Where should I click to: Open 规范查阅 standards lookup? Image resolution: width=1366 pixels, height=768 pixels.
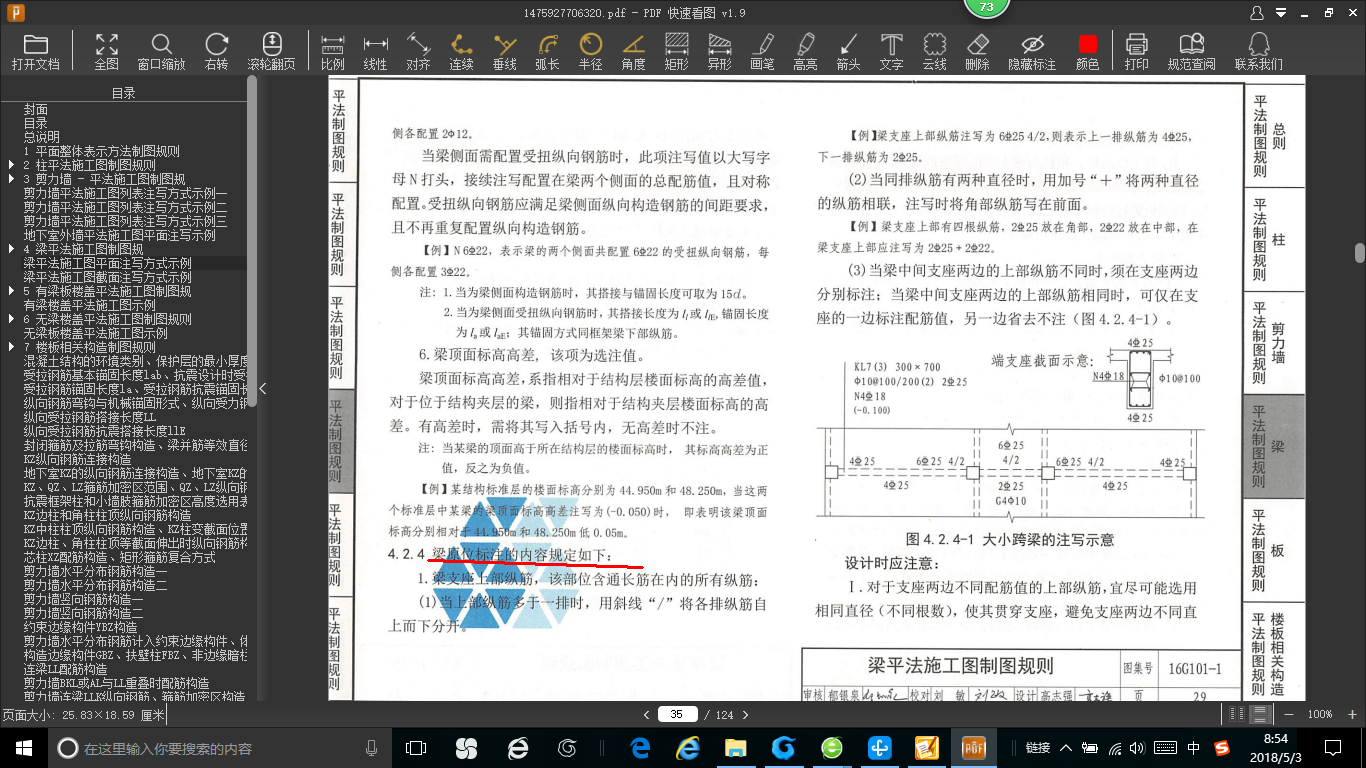pos(1191,51)
